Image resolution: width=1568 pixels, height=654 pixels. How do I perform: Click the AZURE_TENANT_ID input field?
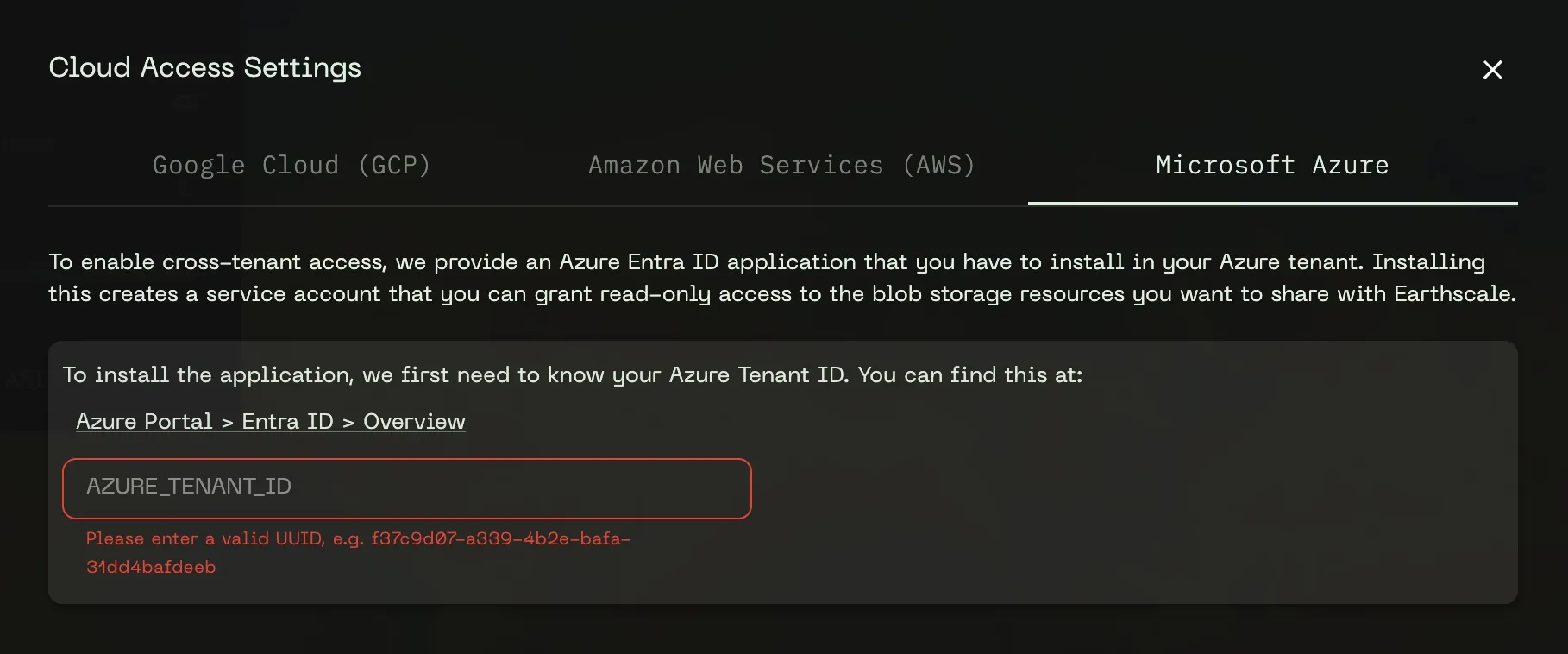(x=406, y=488)
